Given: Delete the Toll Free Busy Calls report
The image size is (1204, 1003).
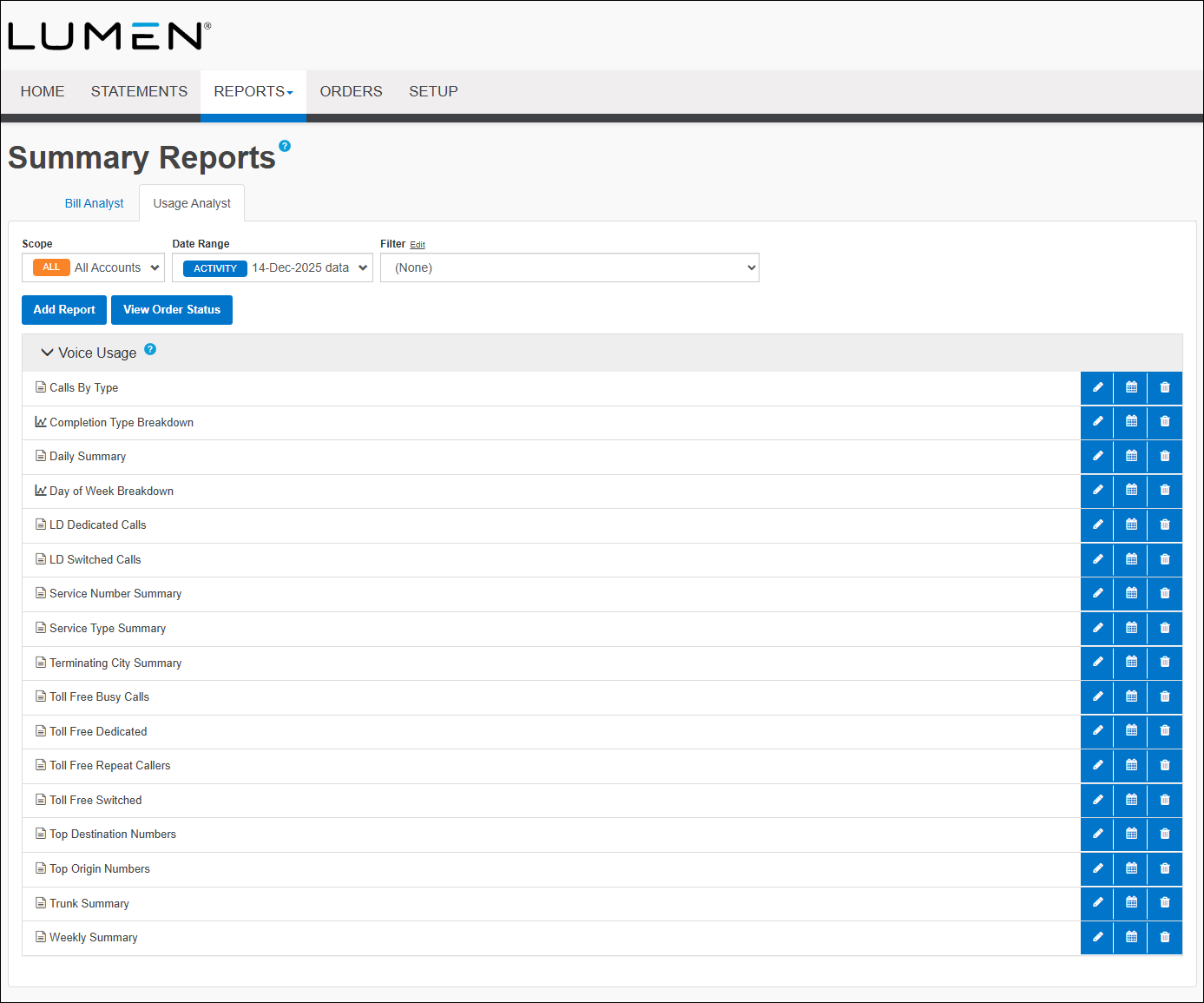Looking at the screenshot, I should [x=1164, y=696].
